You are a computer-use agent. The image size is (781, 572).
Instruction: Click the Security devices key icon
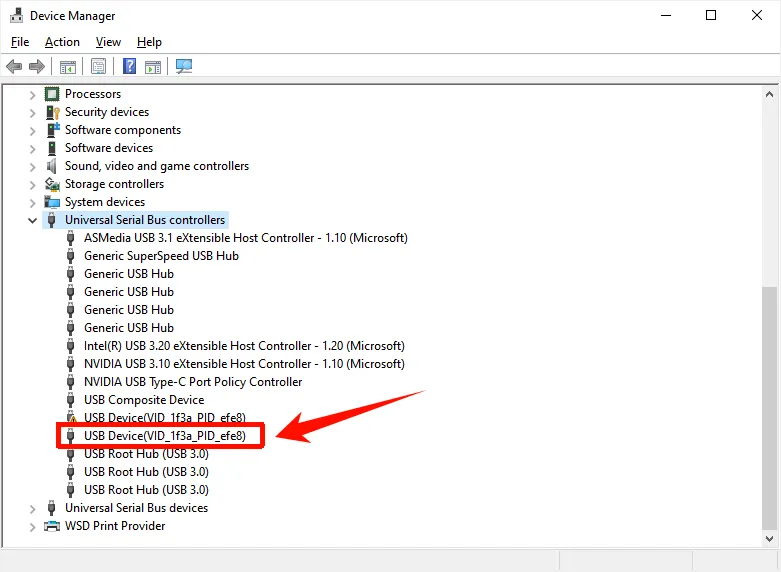click(x=52, y=112)
